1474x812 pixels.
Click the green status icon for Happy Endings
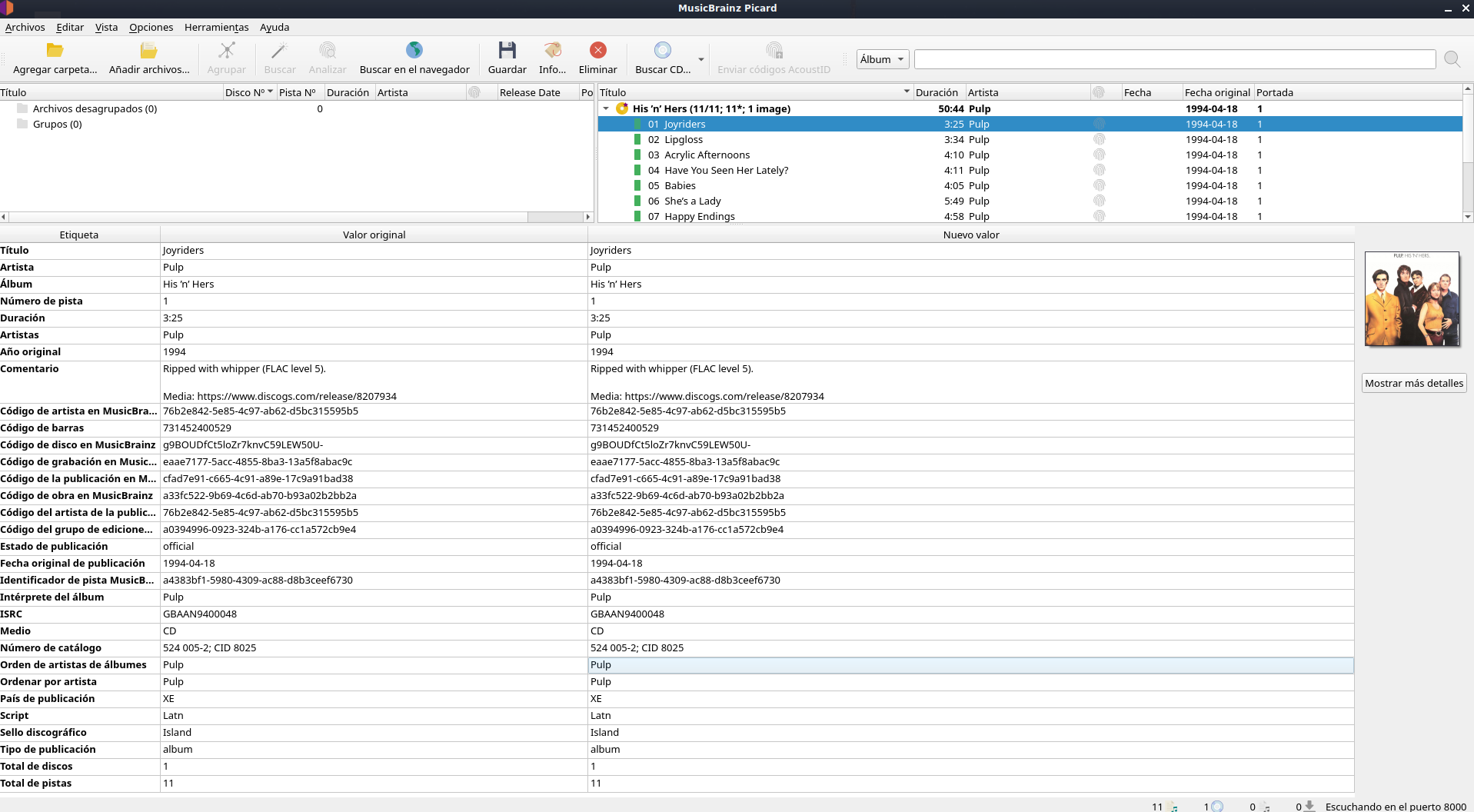637,216
